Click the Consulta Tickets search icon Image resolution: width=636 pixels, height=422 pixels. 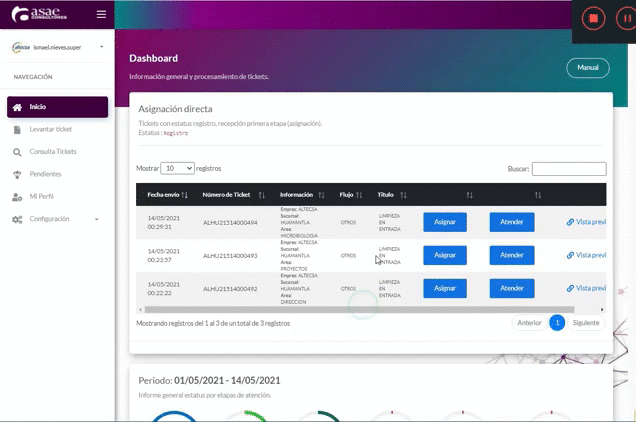(x=17, y=152)
